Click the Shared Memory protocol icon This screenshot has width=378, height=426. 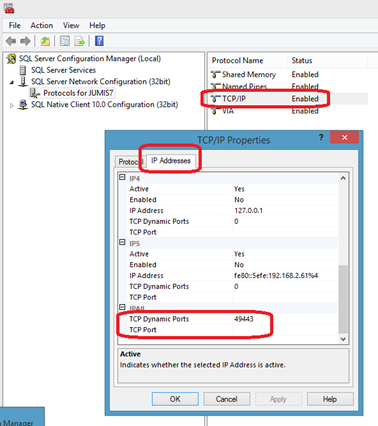click(216, 74)
